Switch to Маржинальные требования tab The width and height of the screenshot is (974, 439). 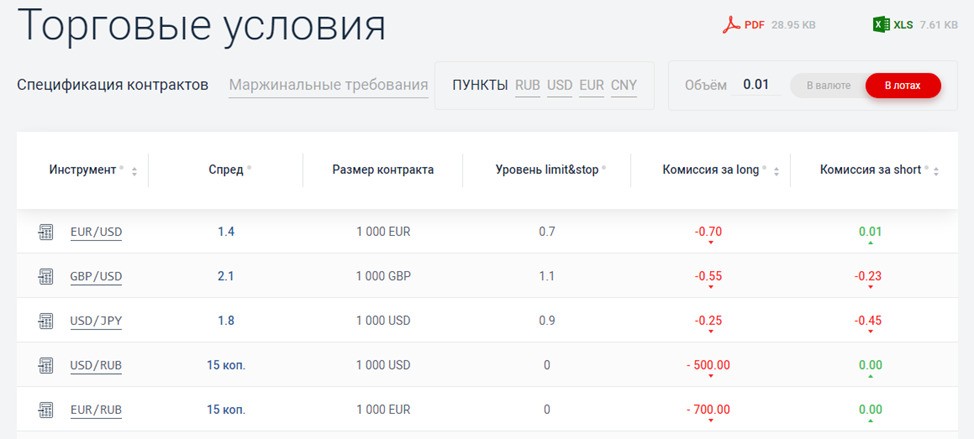coord(329,85)
